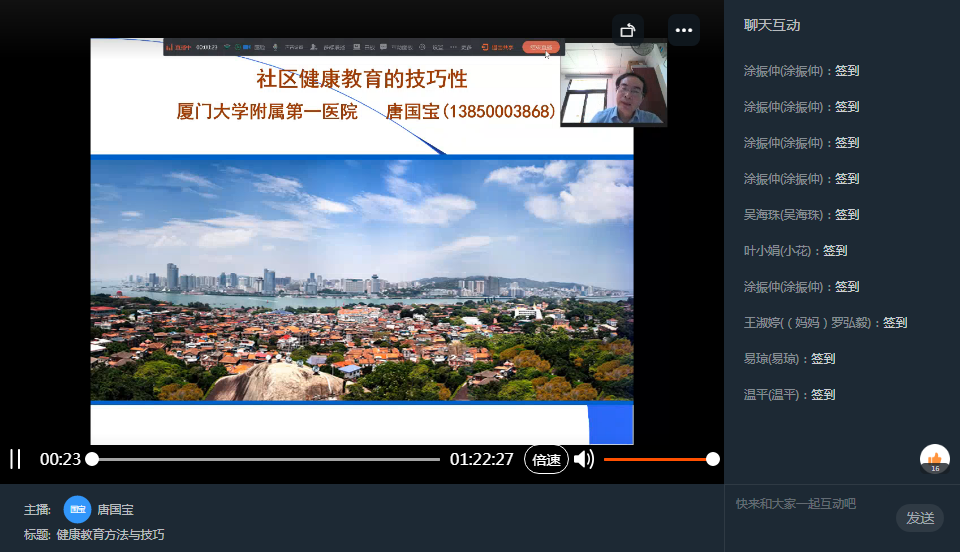Image resolution: width=960 pixels, height=552 pixels.
Task: Click the city skyline slide image
Action: pyautogui.click(x=362, y=280)
